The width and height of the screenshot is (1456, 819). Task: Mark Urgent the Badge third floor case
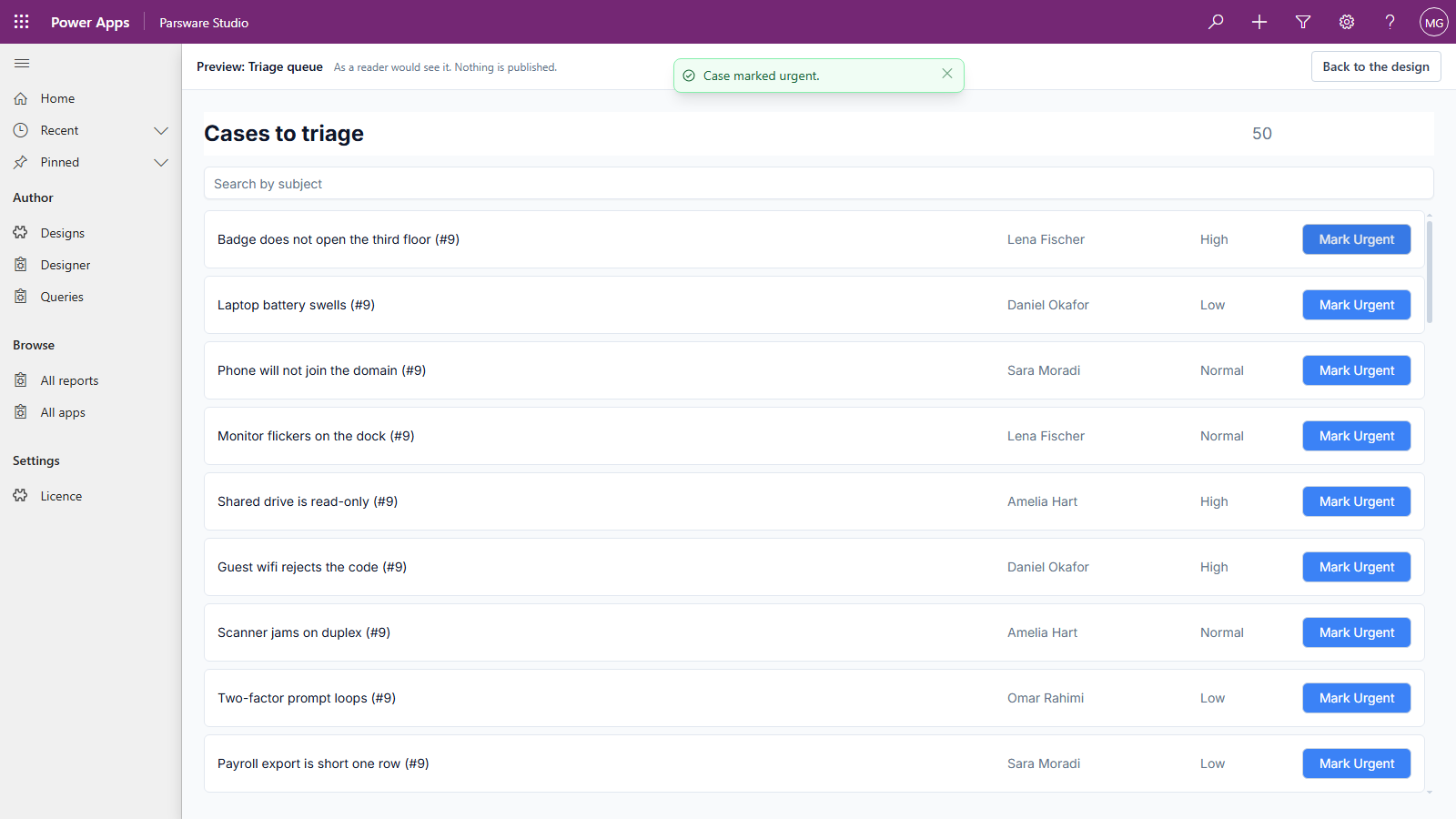1357,239
